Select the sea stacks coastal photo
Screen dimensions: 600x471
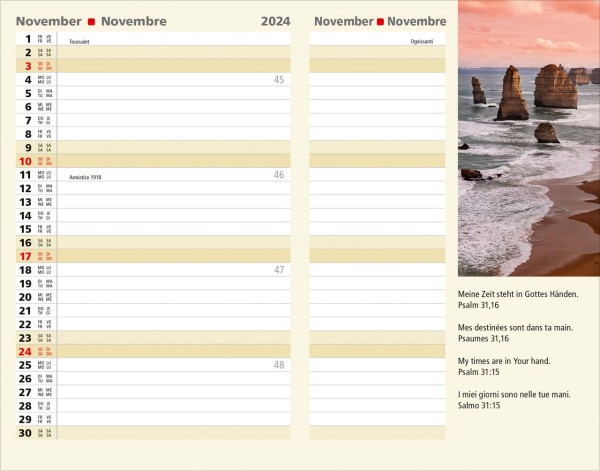pos(528,138)
